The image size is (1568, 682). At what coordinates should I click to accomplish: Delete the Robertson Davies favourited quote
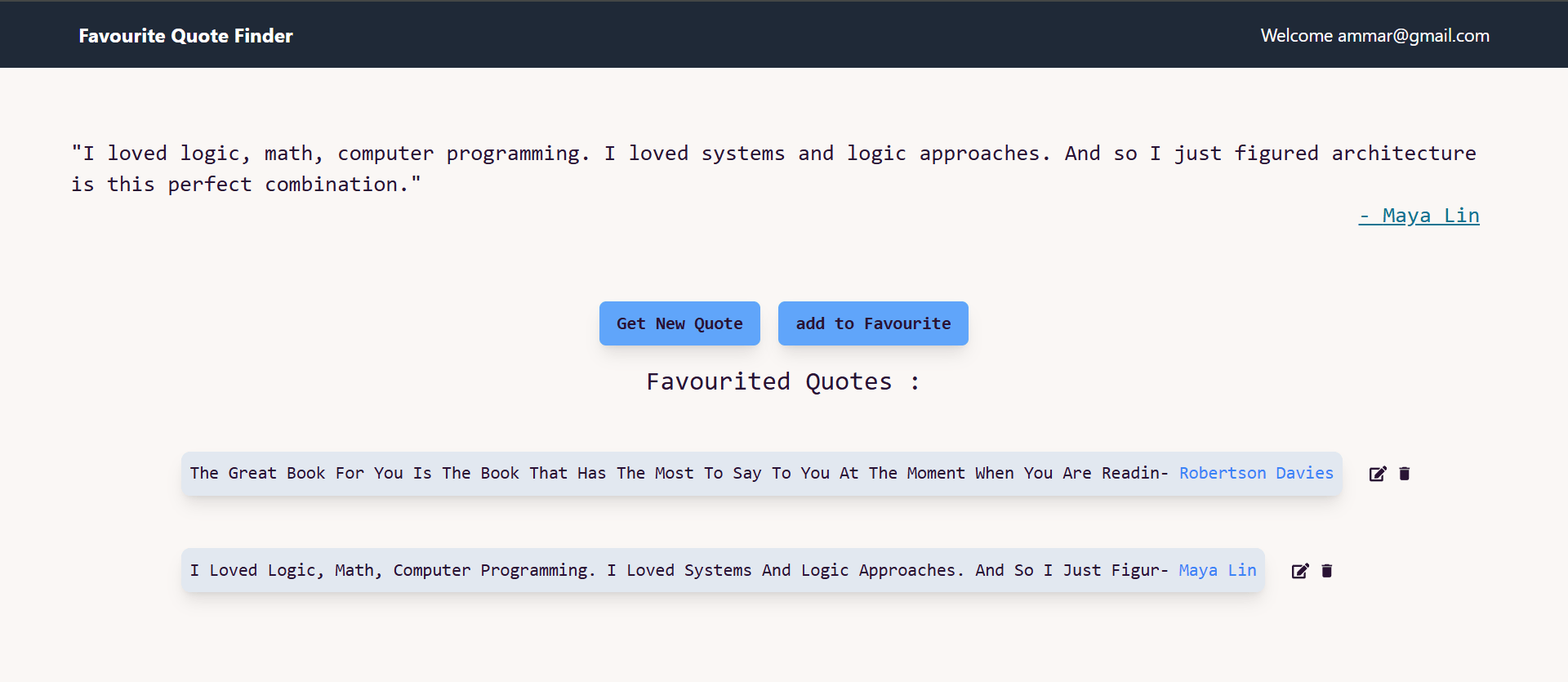(x=1405, y=474)
